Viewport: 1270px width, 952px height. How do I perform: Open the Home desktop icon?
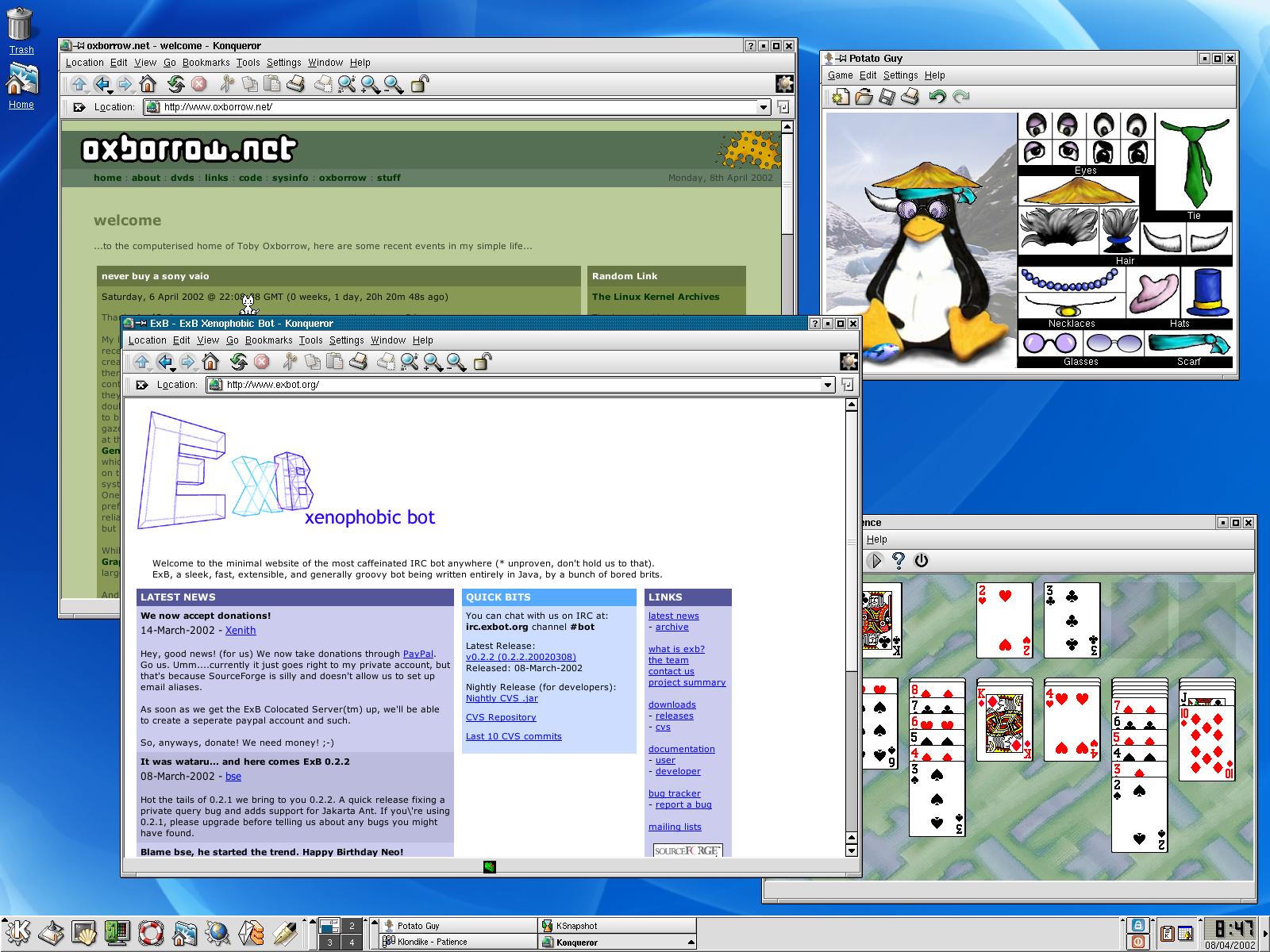pos(21,86)
